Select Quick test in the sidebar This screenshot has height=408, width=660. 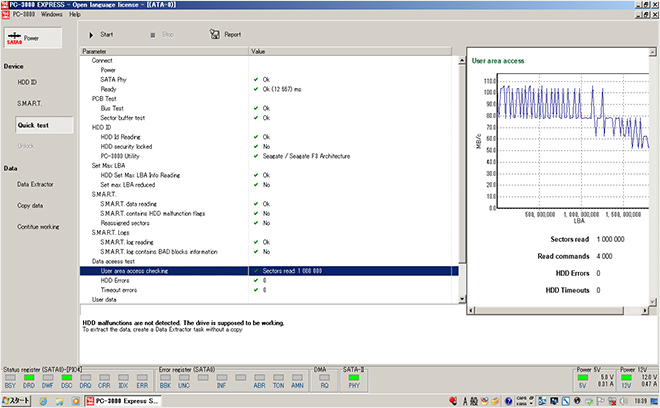click(x=44, y=125)
